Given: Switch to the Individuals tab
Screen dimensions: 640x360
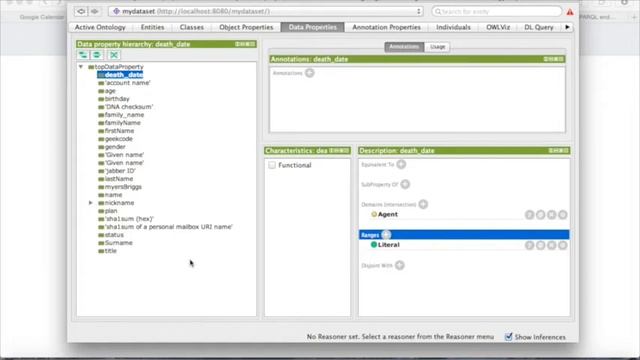Looking at the screenshot, I should (453, 27).
